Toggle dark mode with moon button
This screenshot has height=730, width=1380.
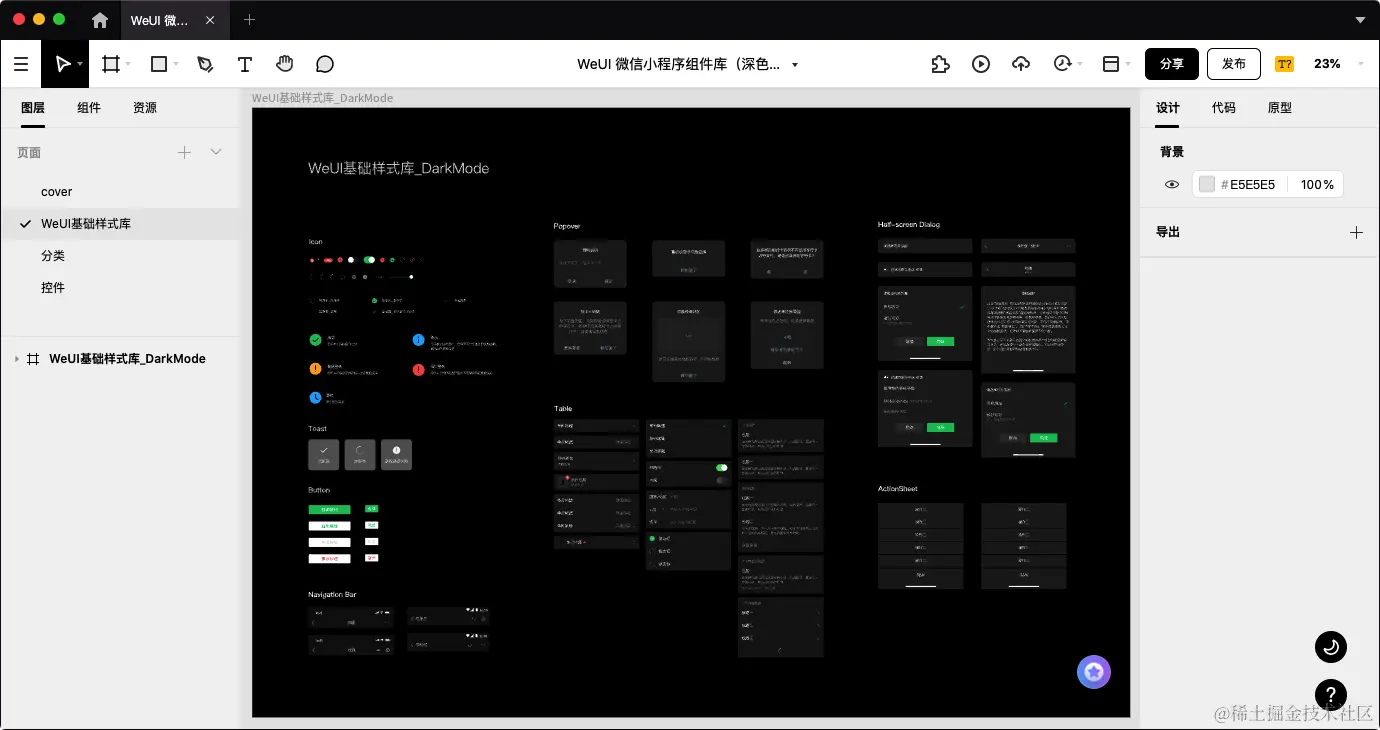(1331, 647)
